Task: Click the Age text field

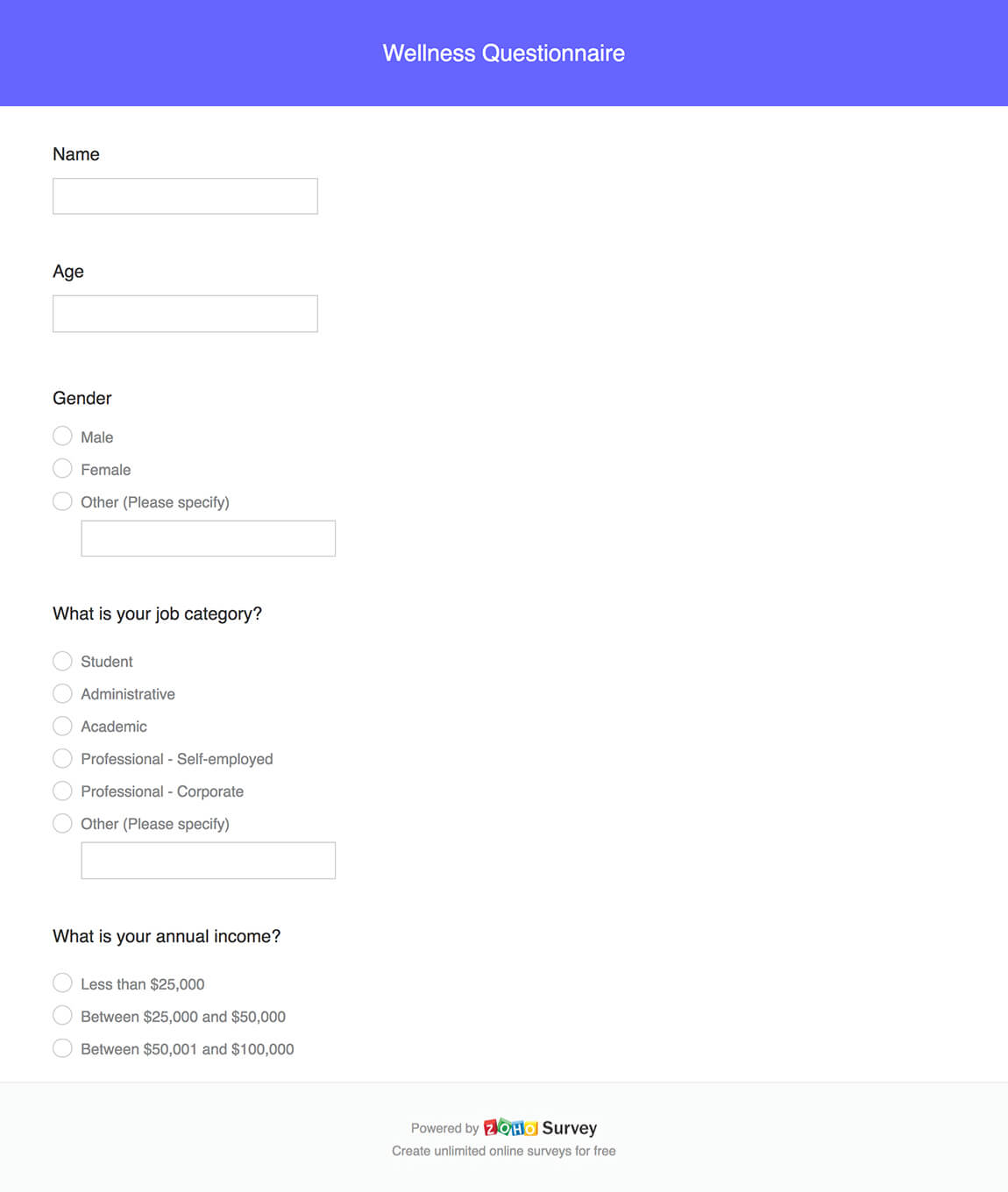Action: pyautogui.click(x=184, y=313)
